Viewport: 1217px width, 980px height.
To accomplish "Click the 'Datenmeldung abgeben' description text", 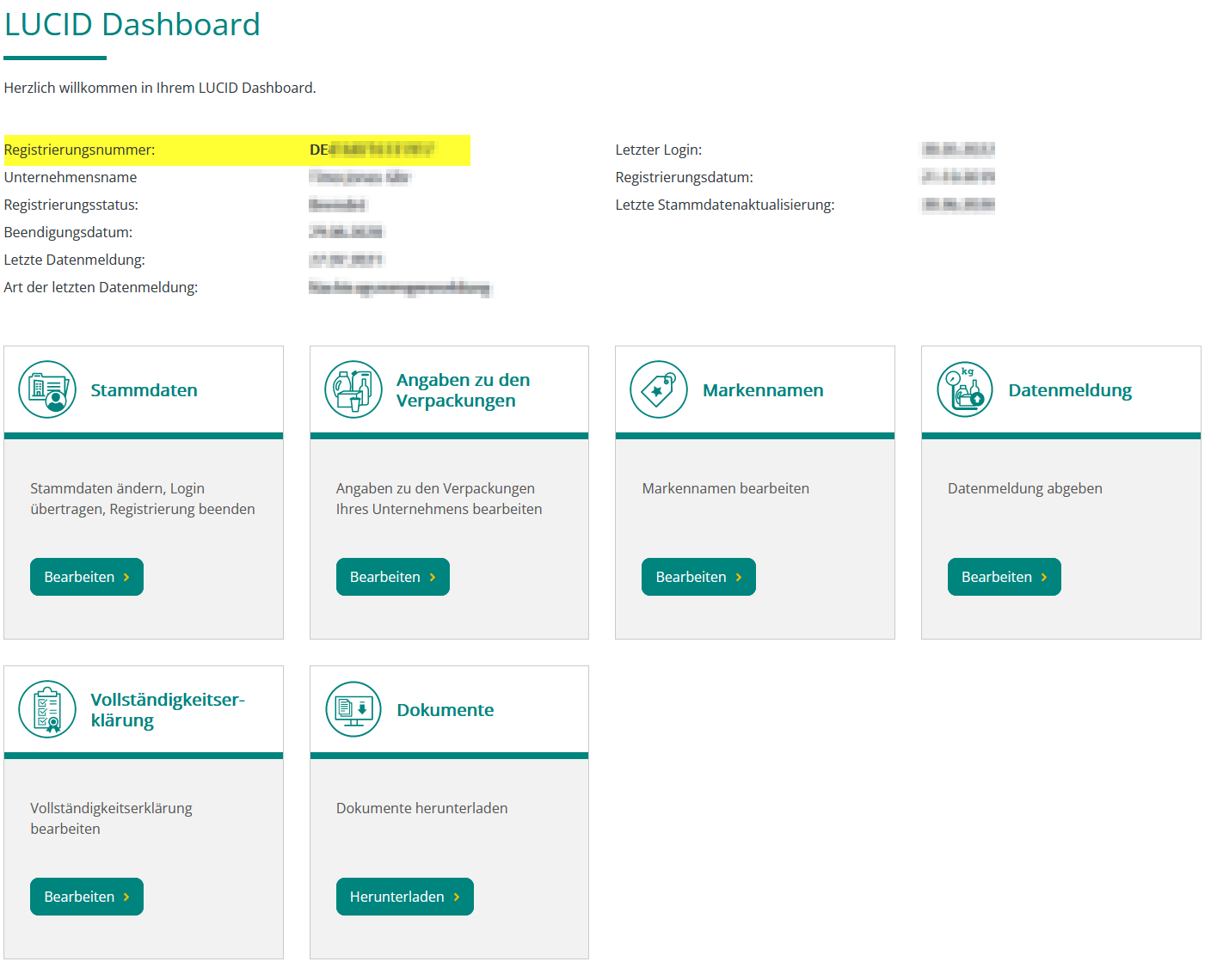I will tap(1025, 488).
